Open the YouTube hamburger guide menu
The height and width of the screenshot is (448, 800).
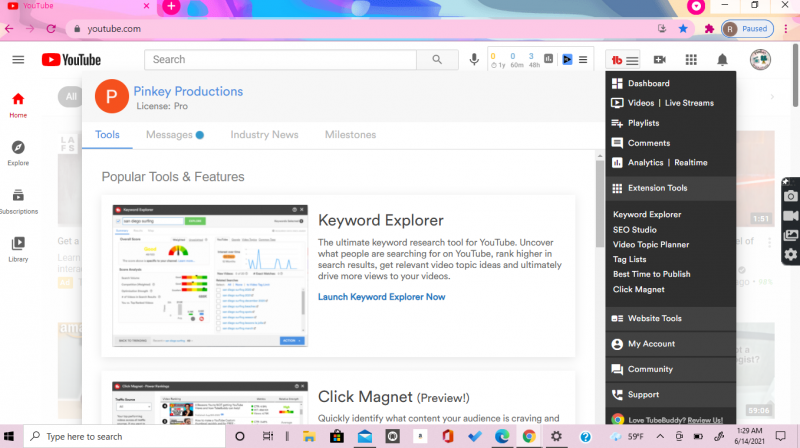[x=18, y=60]
